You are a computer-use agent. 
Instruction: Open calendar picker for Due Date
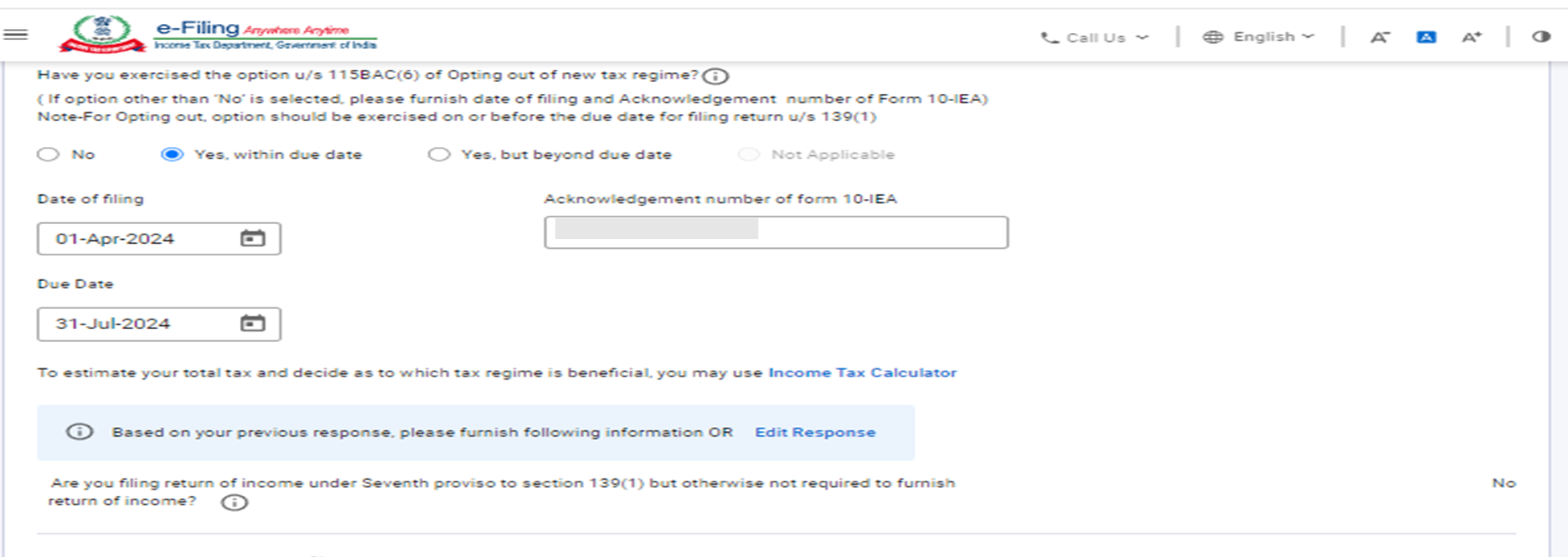[253, 323]
